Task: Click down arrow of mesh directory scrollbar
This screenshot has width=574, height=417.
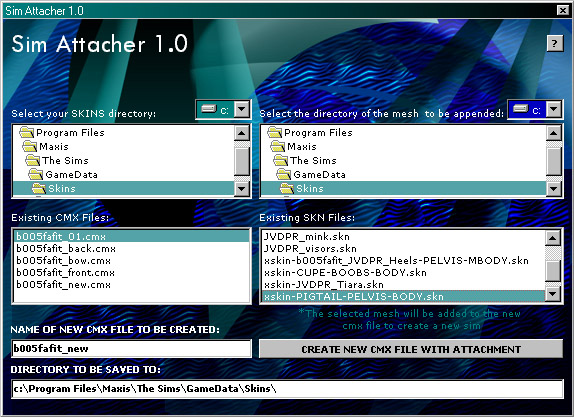Action: 554,189
